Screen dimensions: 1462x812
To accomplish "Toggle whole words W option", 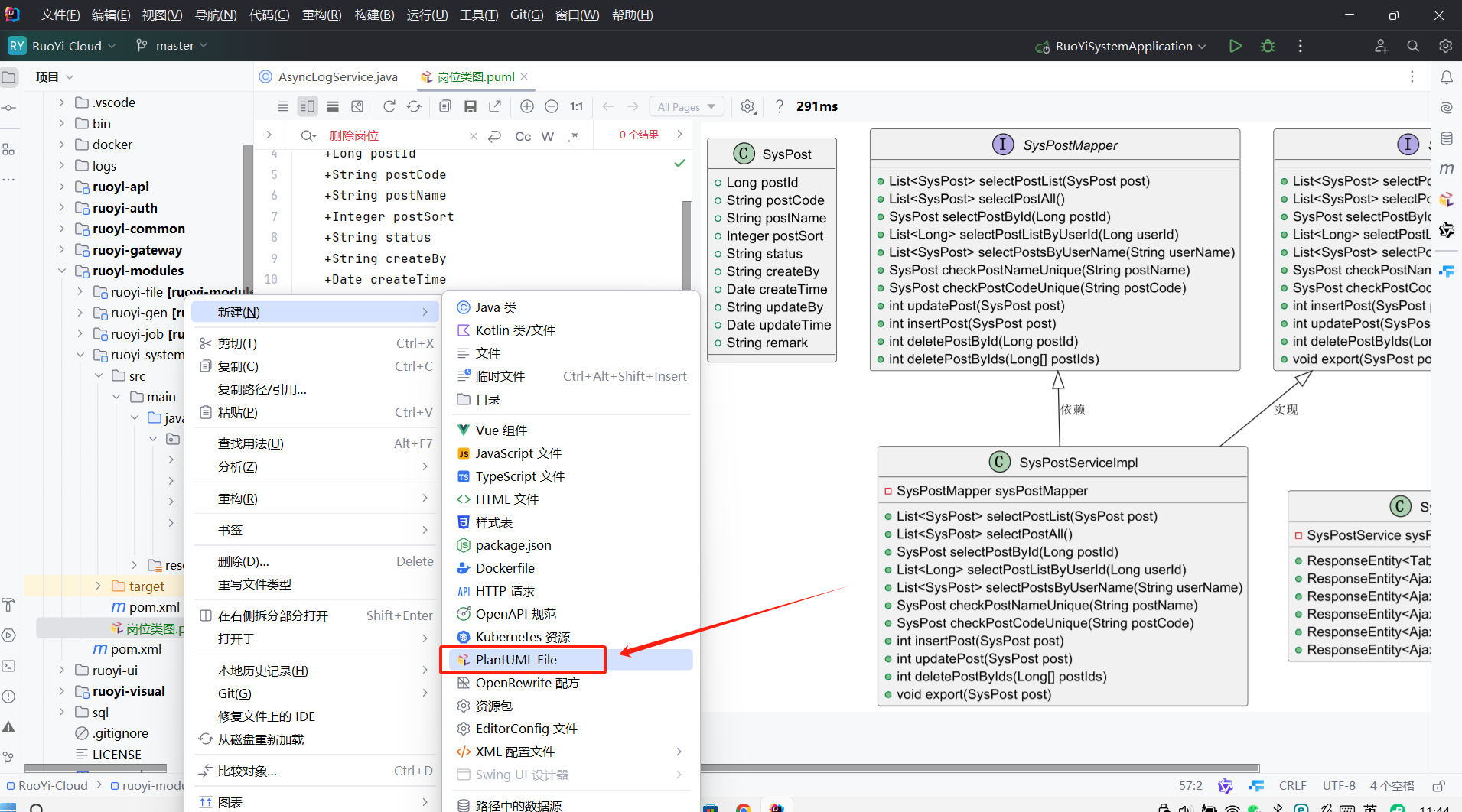I will click(548, 136).
